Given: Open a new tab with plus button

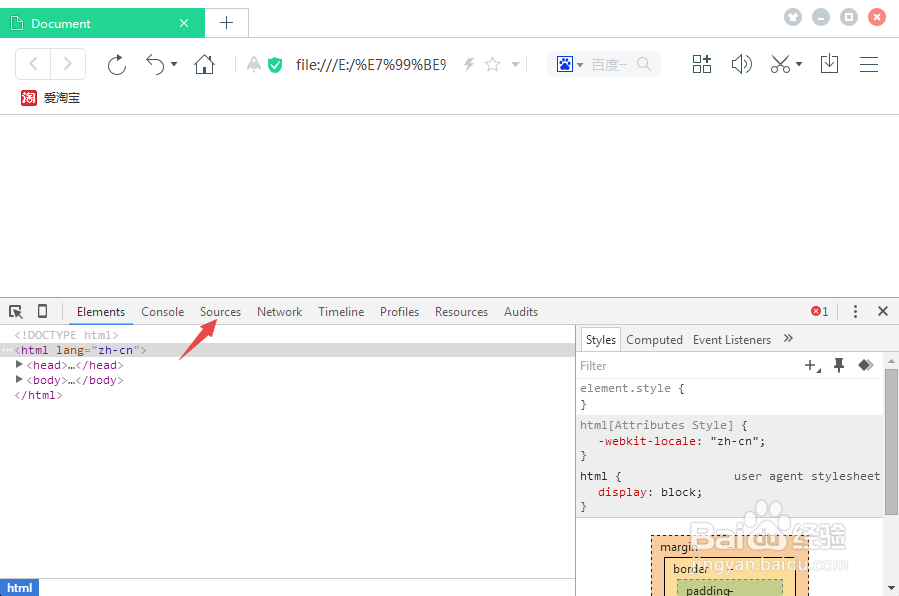Looking at the screenshot, I should (x=226, y=23).
